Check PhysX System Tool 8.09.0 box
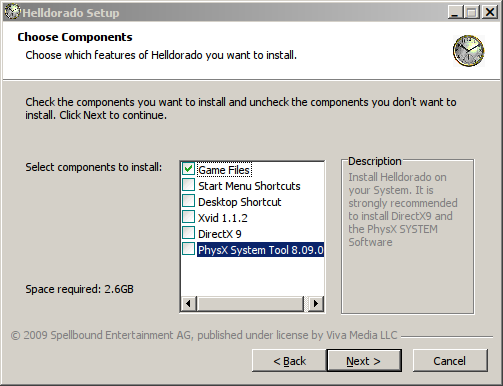 (188, 249)
